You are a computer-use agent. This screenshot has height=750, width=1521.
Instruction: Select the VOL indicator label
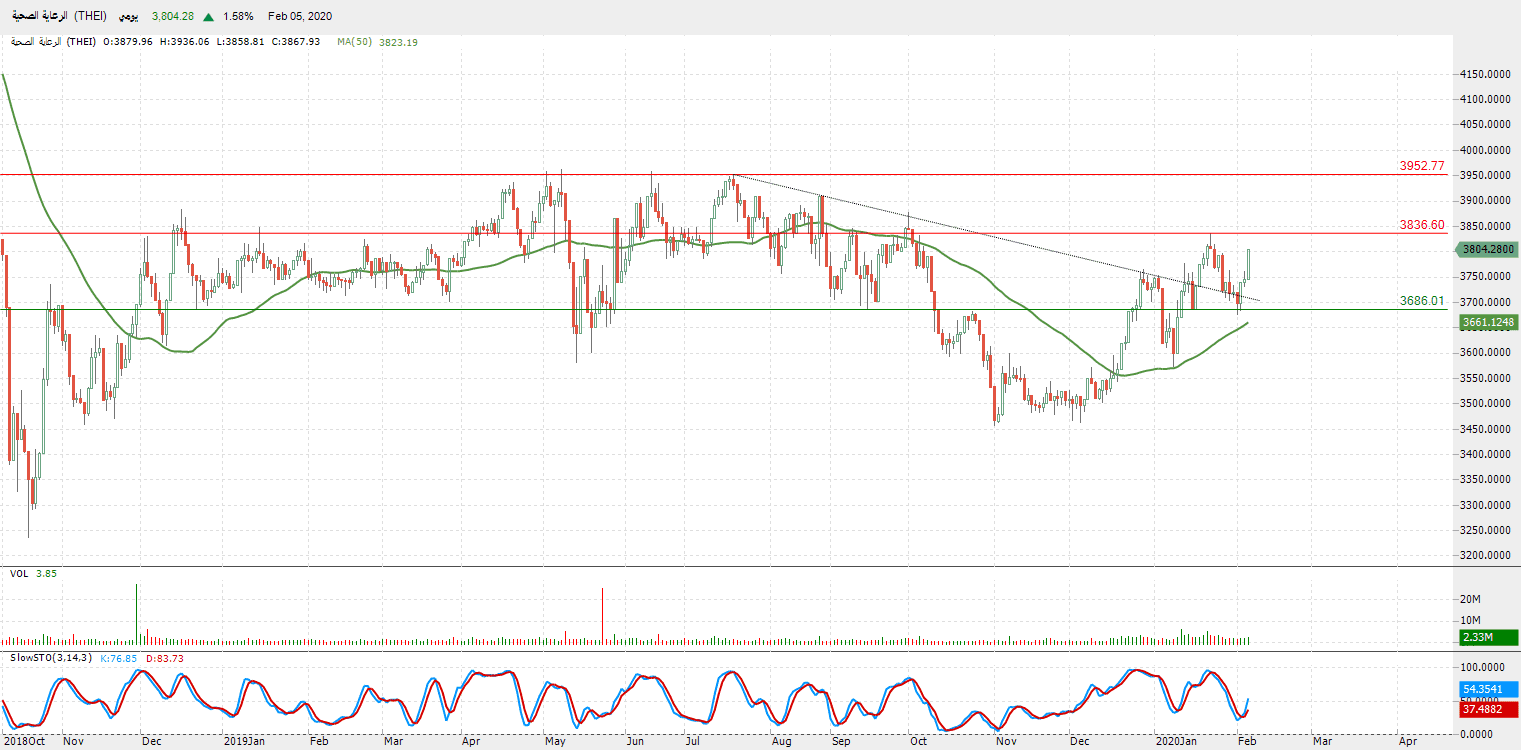coord(19,574)
